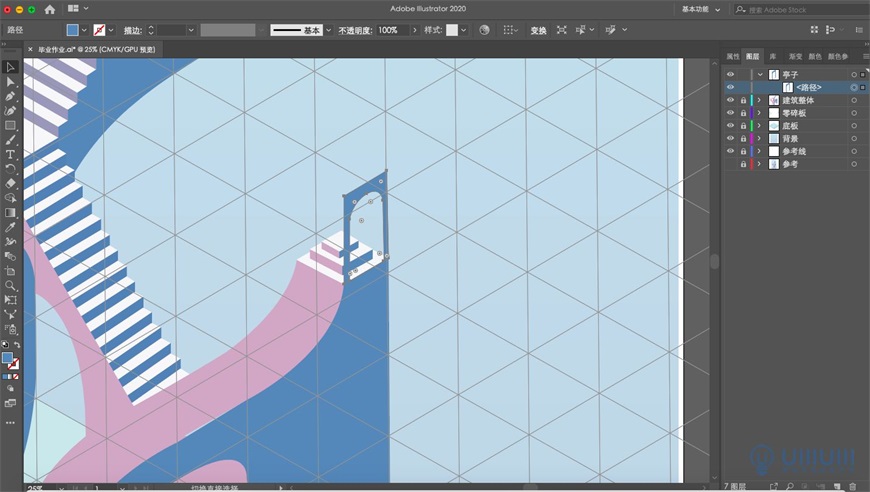Image resolution: width=870 pixels, height=492 pixels.
Task: Click the isolate selected object icon
Action: [562, 30]
